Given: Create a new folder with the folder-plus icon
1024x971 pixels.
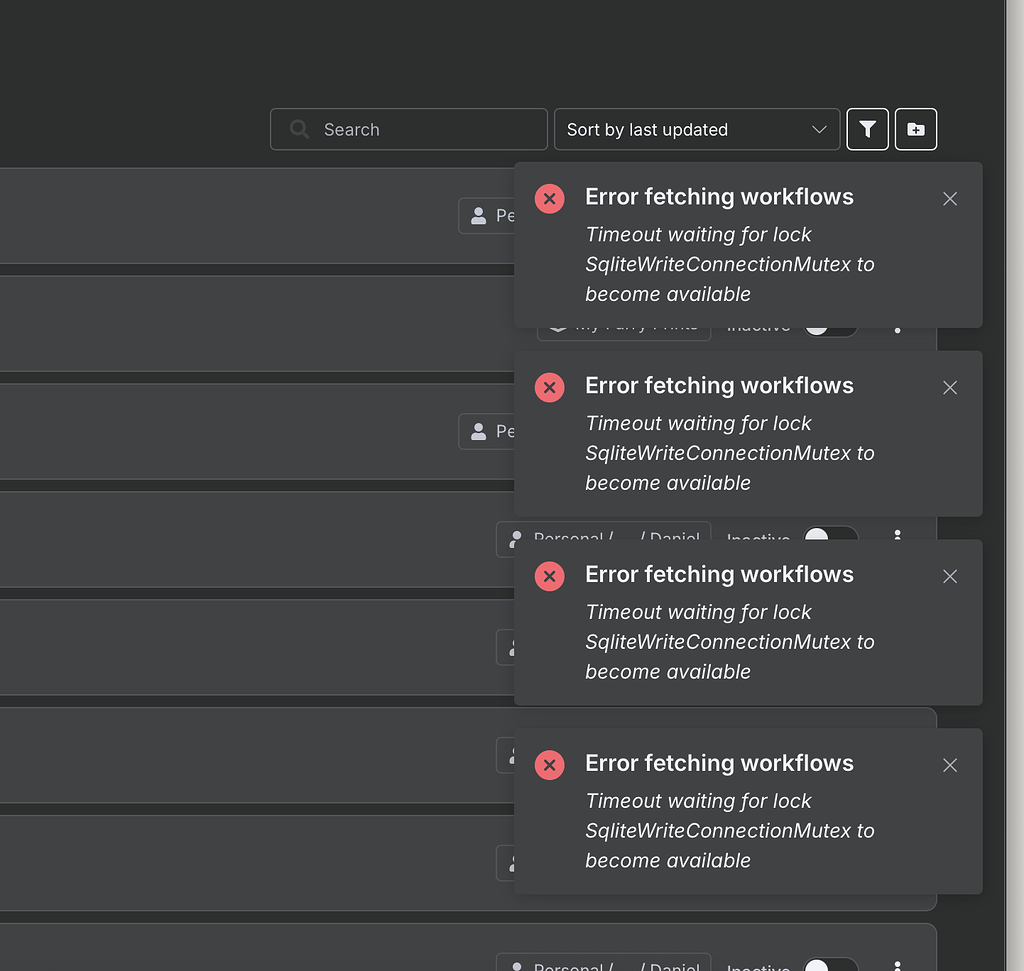Looking at the screenshot, I should tap(915, 129).
